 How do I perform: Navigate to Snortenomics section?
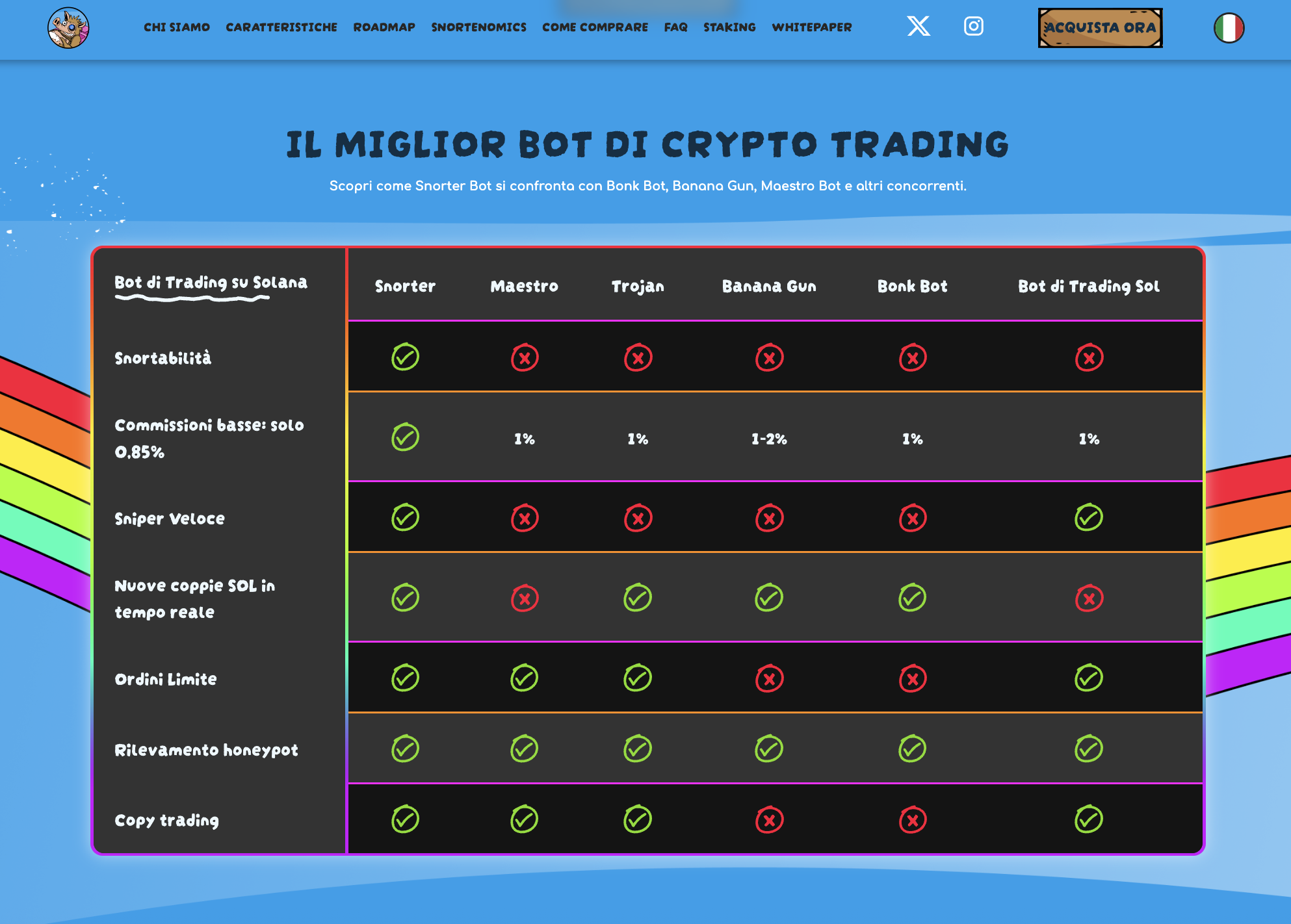click(x=478, y=27)
